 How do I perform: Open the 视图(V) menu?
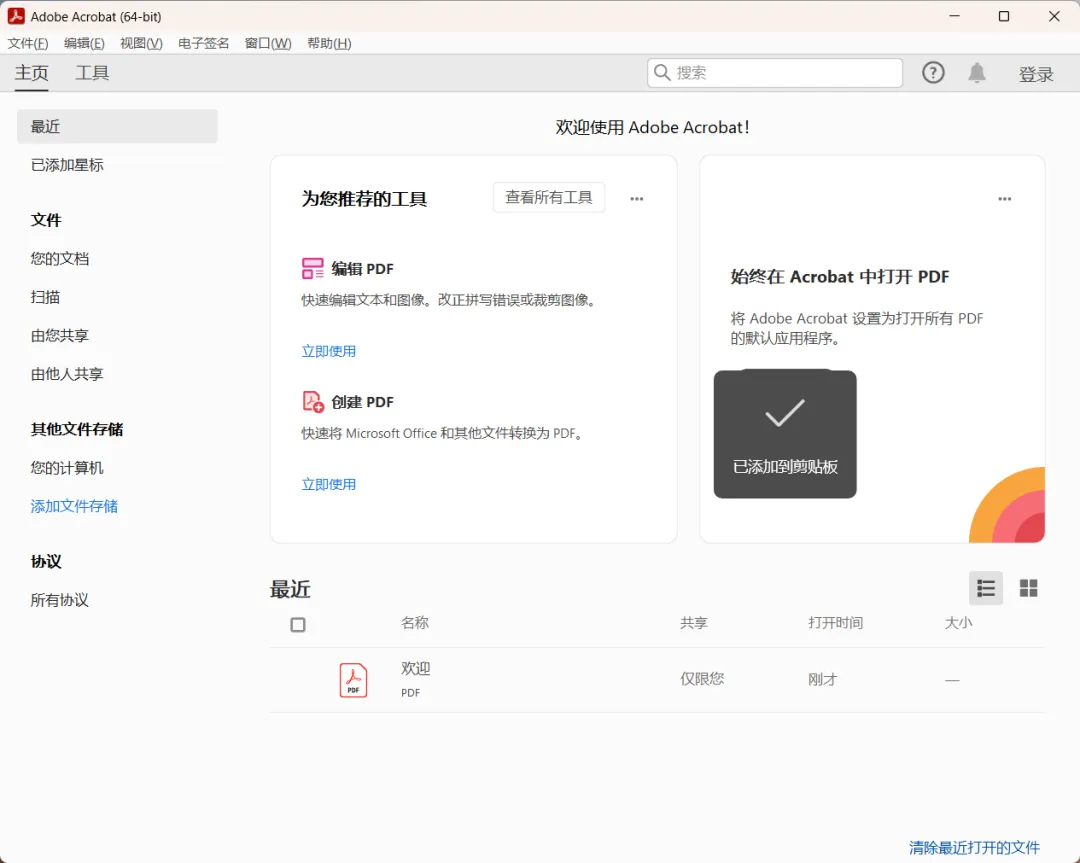pyautogui.click(x=141, y=43)
